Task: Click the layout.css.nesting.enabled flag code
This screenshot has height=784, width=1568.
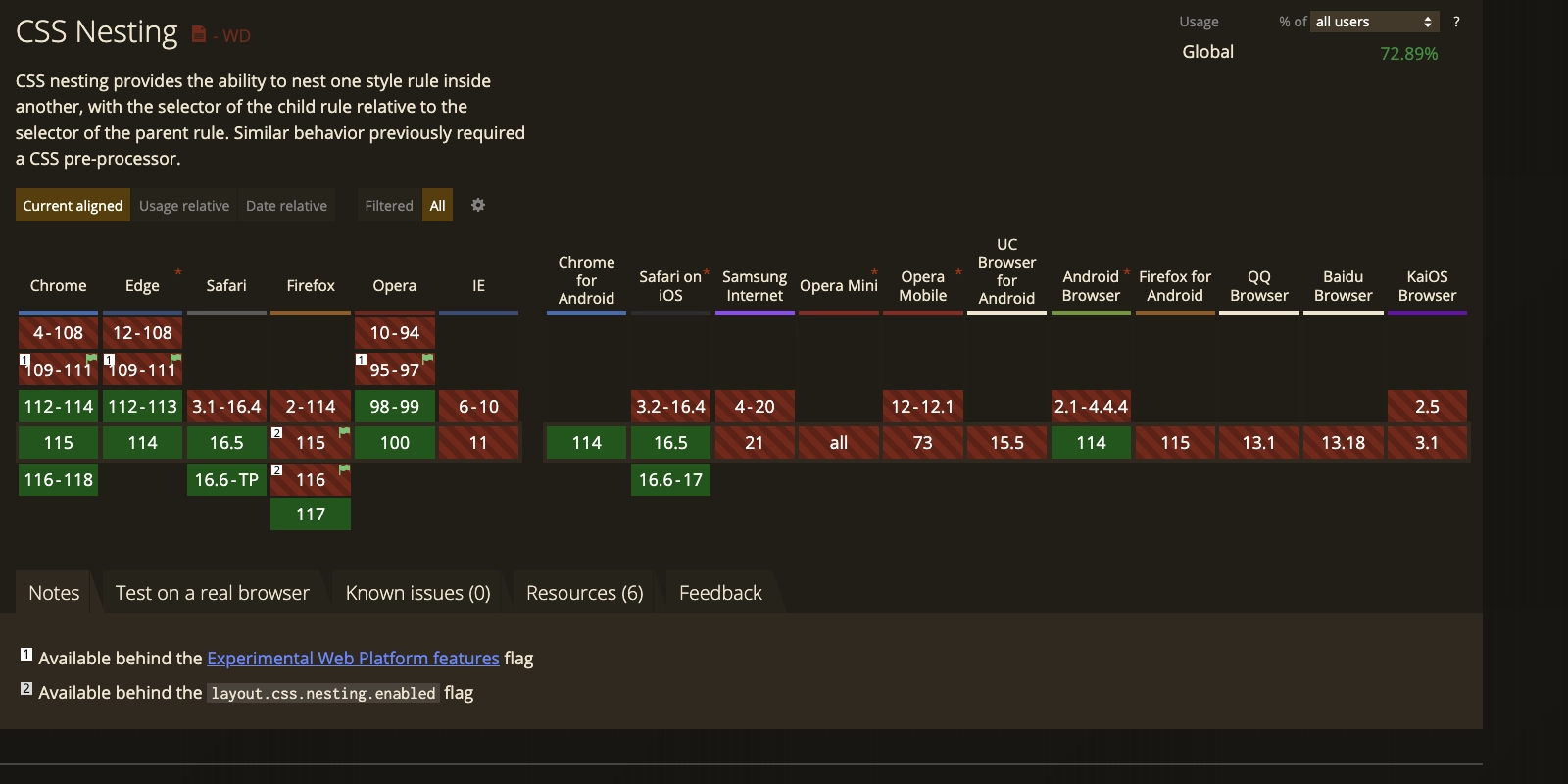Action: [x=323, y=694]
